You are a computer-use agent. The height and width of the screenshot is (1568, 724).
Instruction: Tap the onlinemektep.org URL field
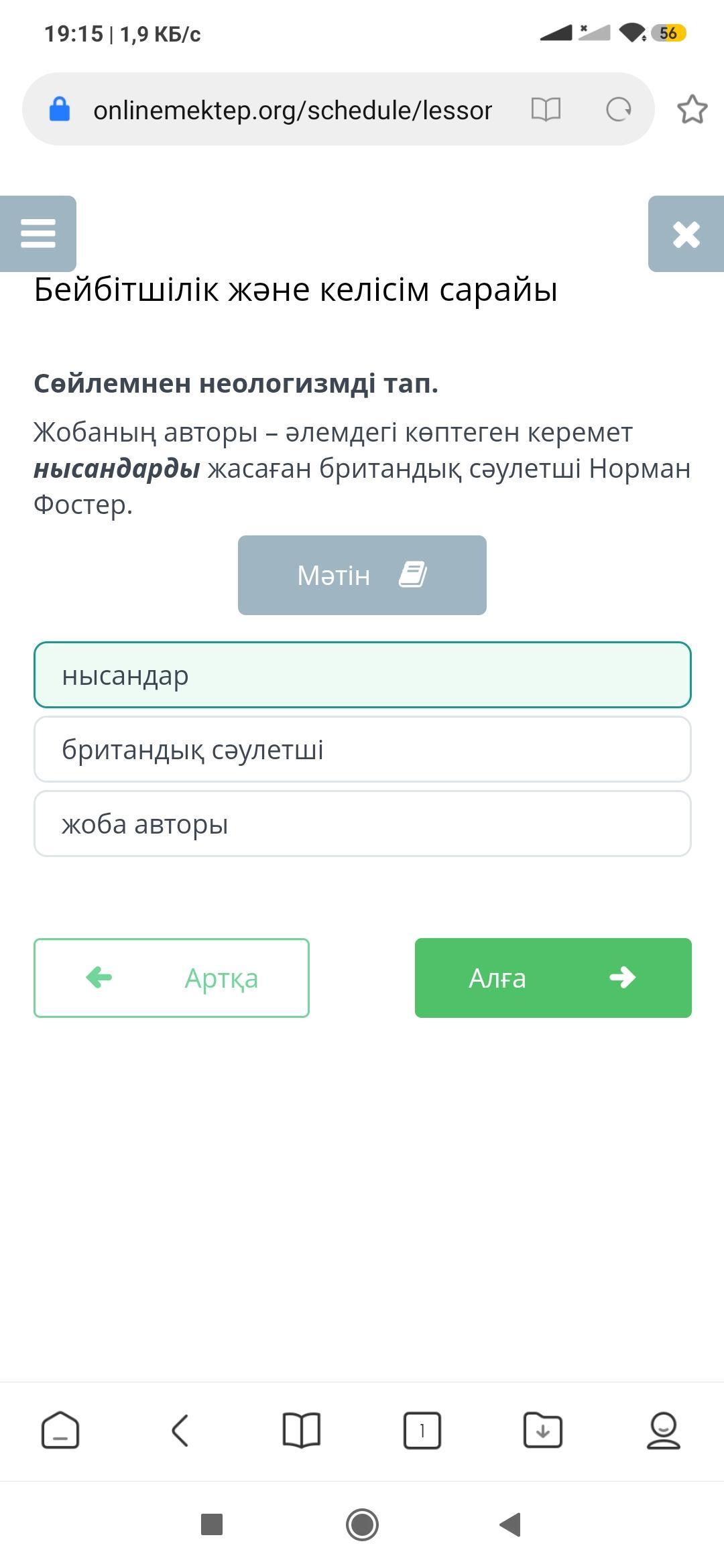coord(292,110)
